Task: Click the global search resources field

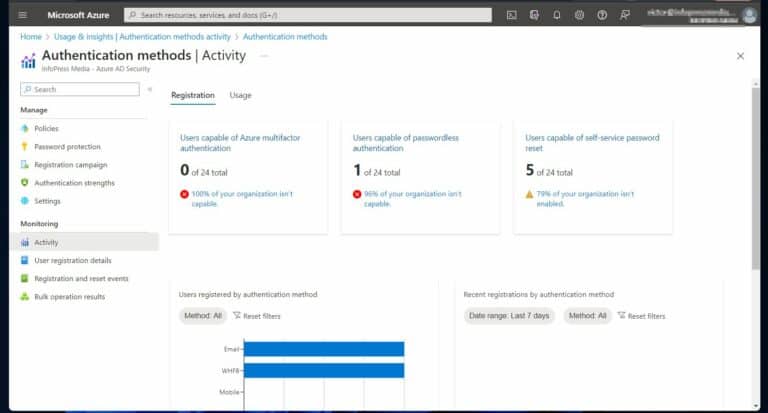Action: click(308, 15)
